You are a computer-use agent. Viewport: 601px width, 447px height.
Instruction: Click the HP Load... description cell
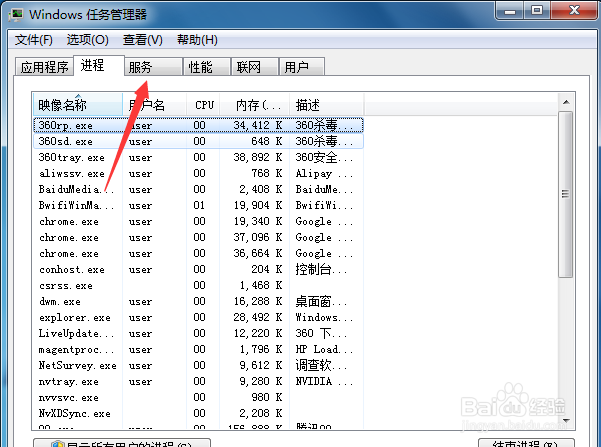(324, 350)
